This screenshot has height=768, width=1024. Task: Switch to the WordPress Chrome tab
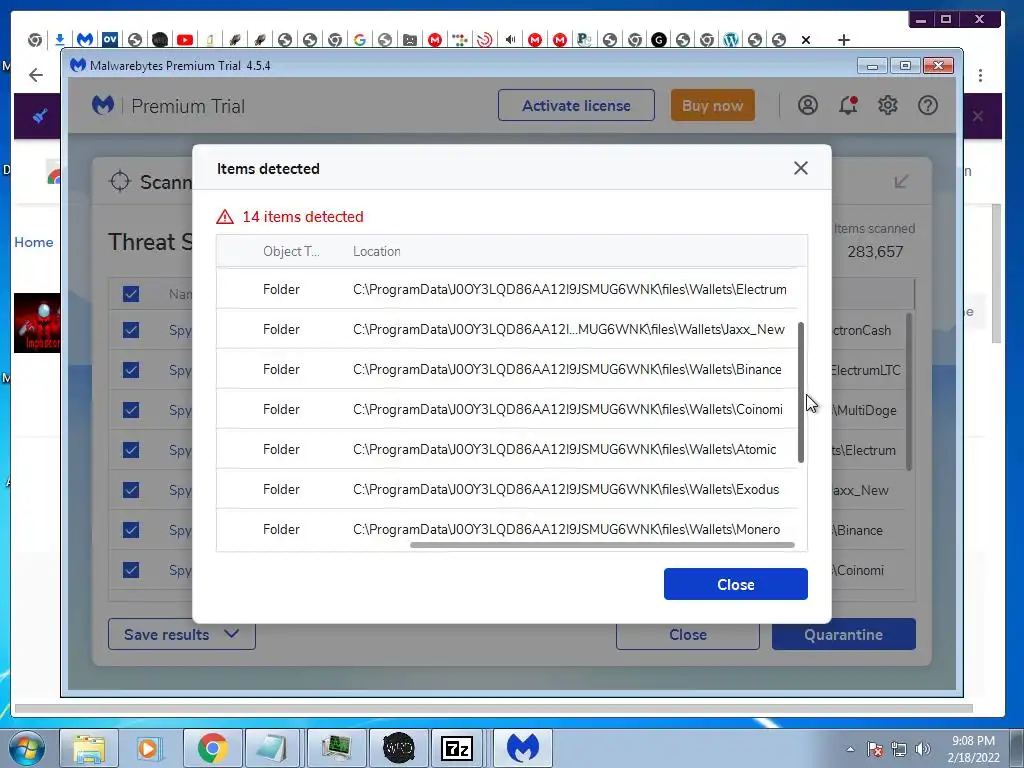(x=731, y=40)
